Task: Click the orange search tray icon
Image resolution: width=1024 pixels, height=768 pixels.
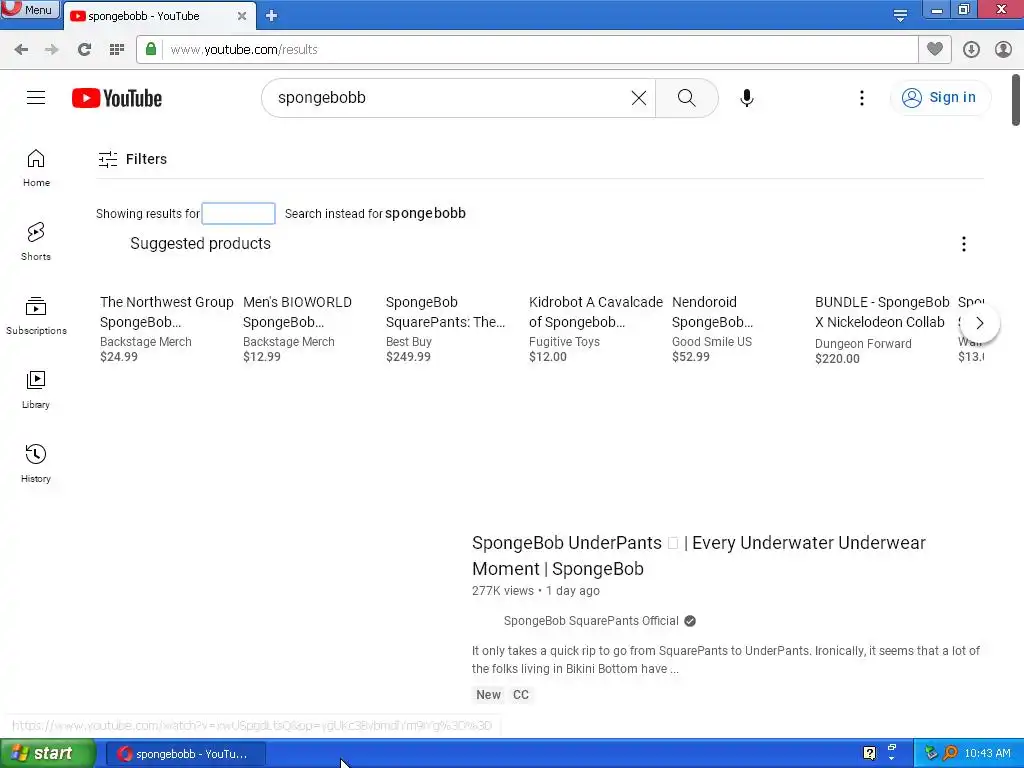Action: [x=950, y=753]
